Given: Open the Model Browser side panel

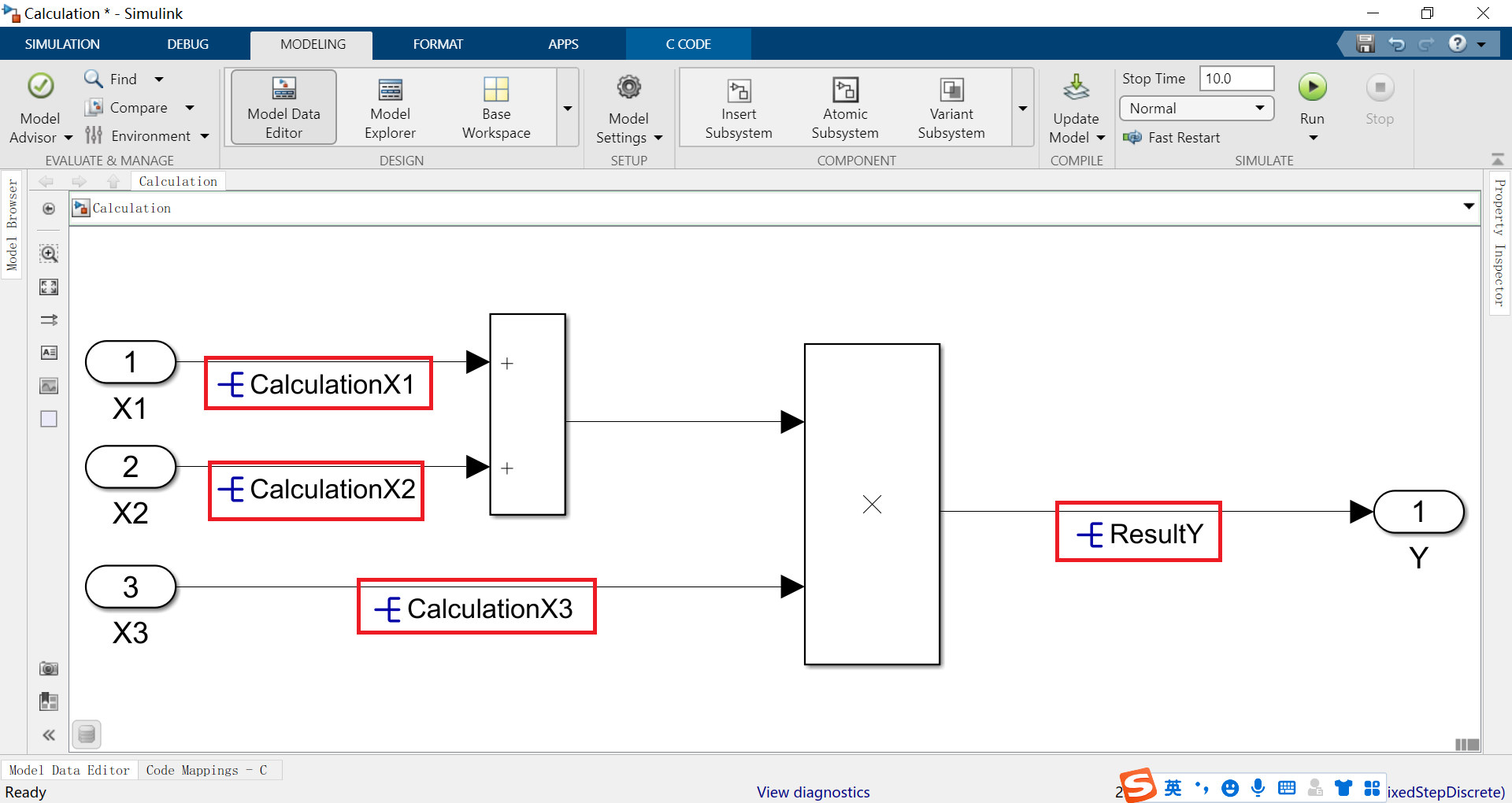Looking at the screenshot, I should [x=12, y=225].
